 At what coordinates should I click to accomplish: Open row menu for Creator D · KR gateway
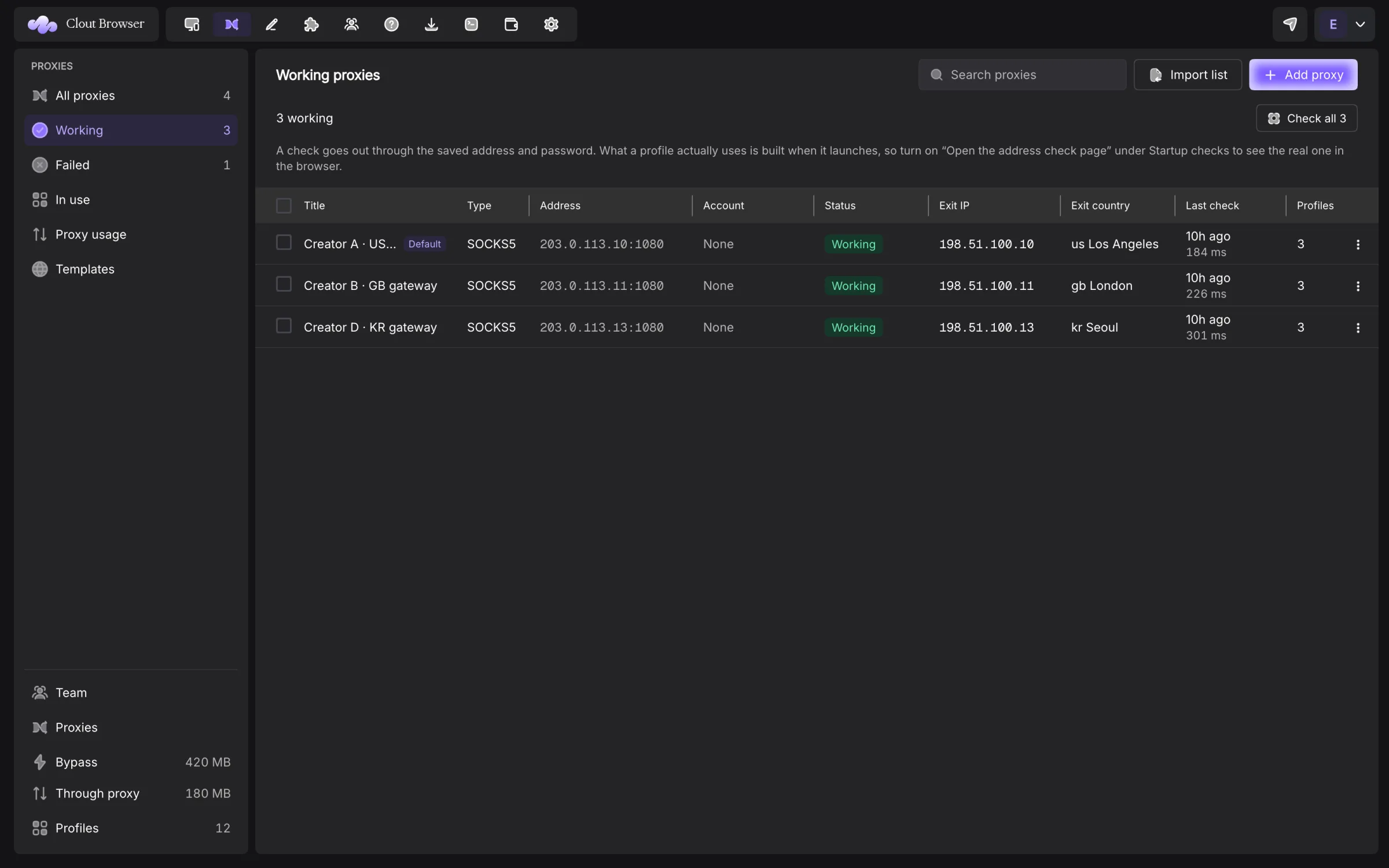tap(1358, 328)
